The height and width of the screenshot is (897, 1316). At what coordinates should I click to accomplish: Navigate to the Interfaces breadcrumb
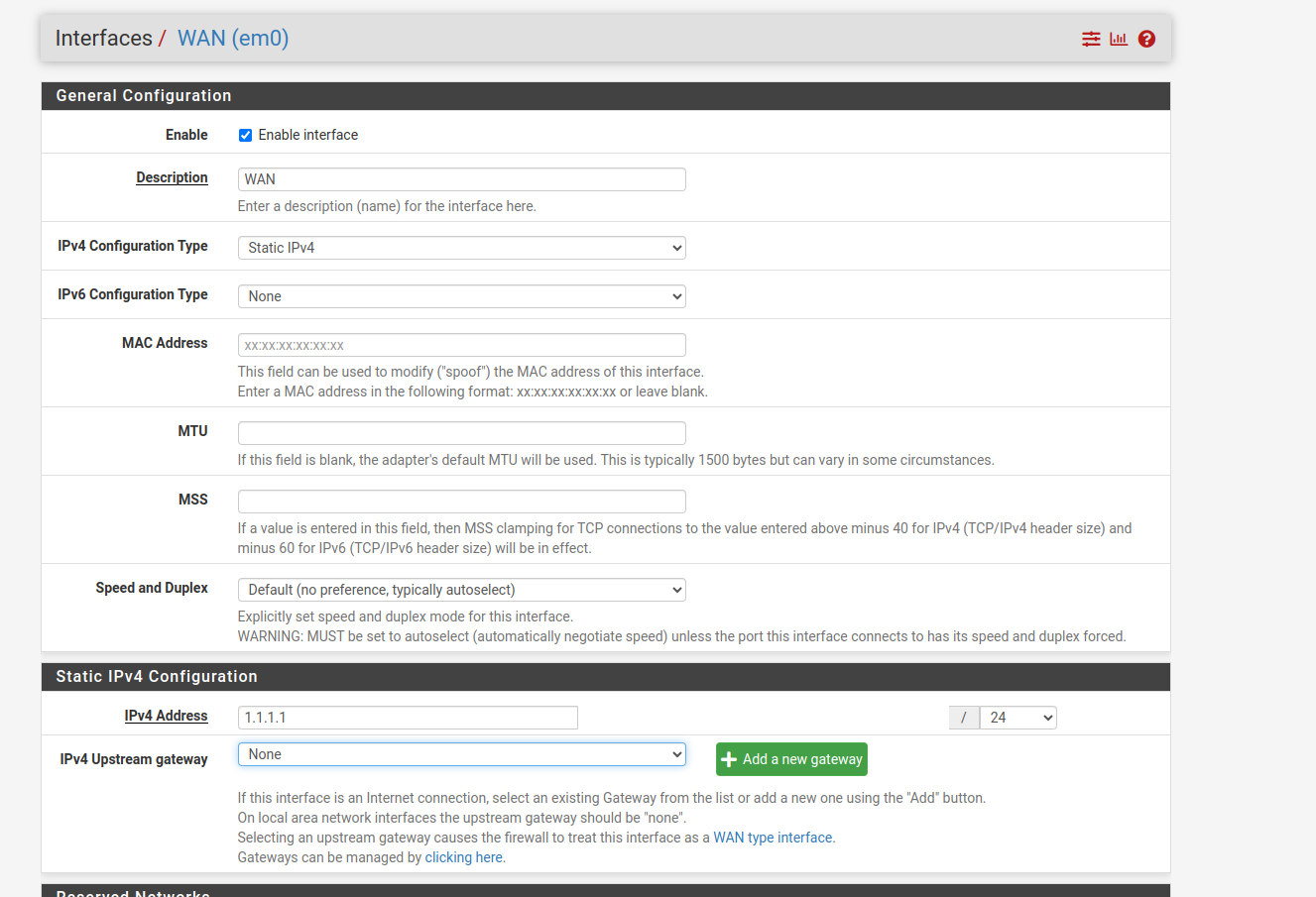[x=103, y=38]
